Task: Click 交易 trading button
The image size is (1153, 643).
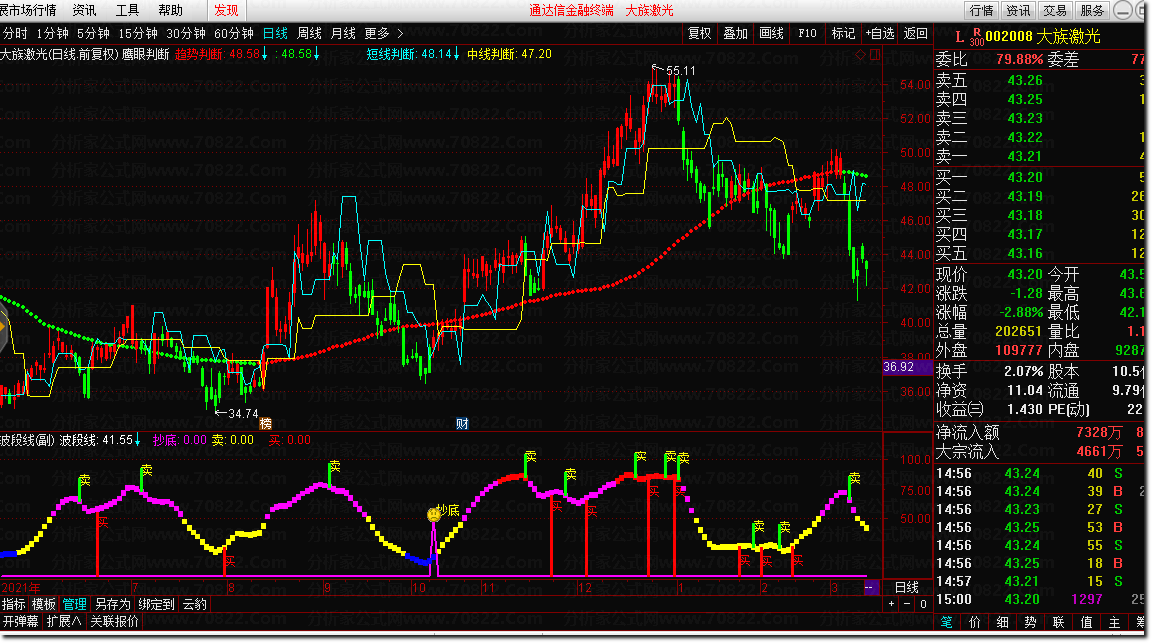Action: click(1055, 10)
